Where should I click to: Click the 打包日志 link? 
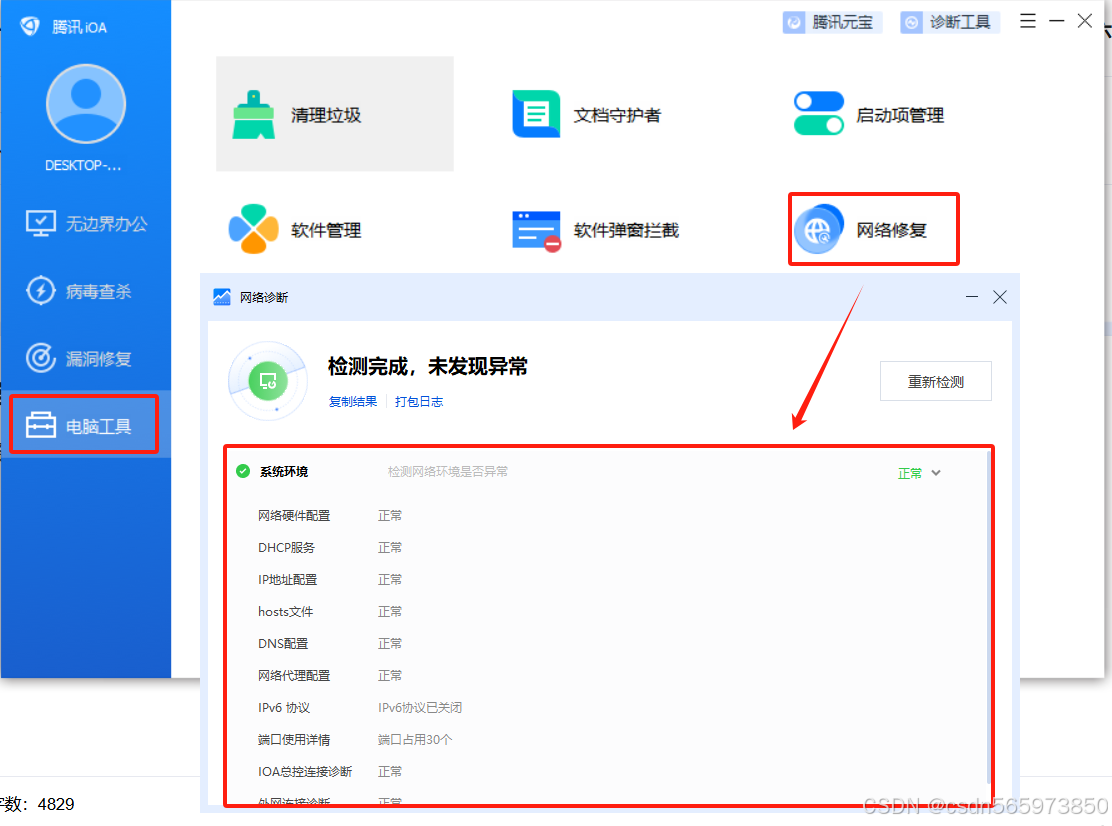click(419, 401)
